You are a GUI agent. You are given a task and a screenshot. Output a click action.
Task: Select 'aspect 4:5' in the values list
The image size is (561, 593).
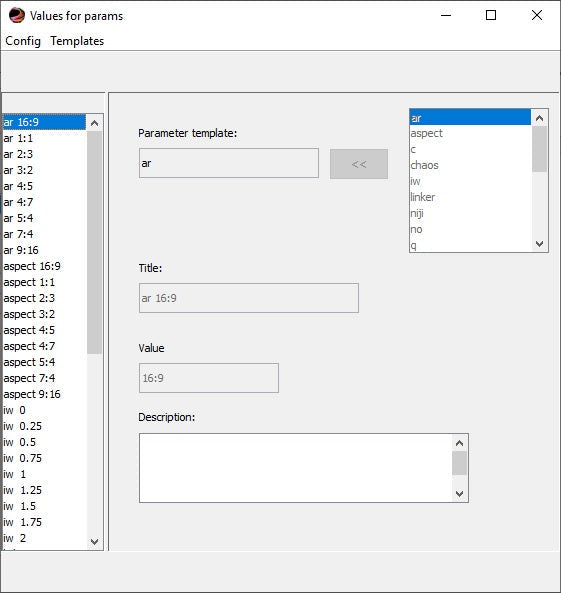pos(44,330)
